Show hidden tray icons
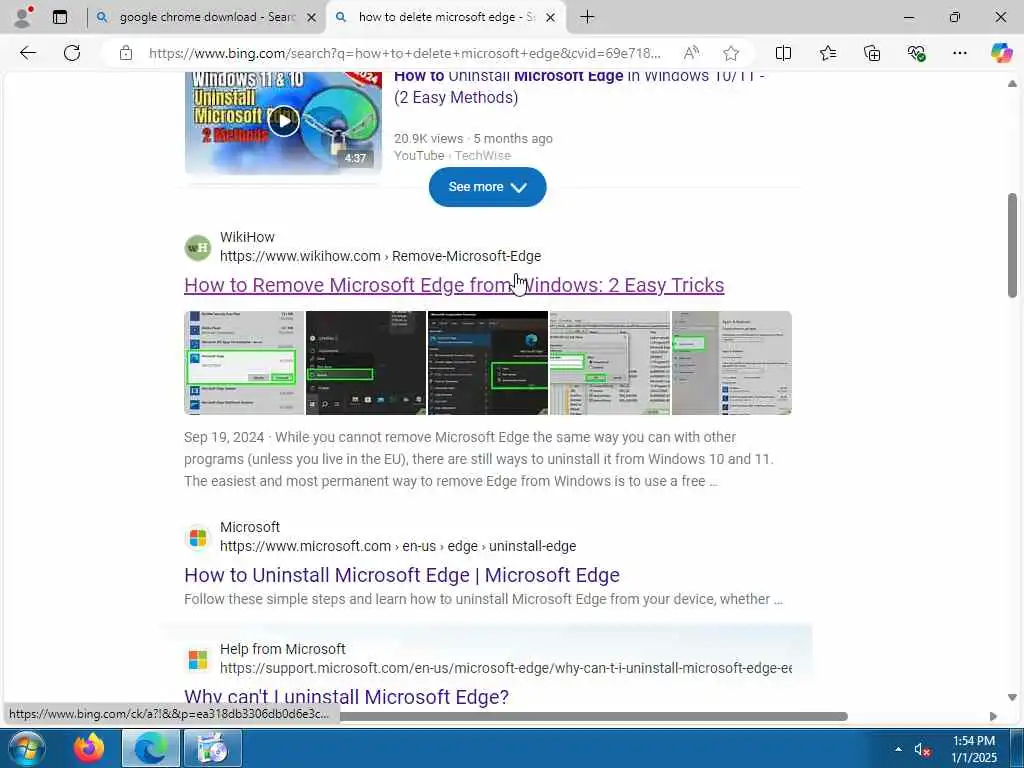 pyautogui.click(x=899, y=749)
